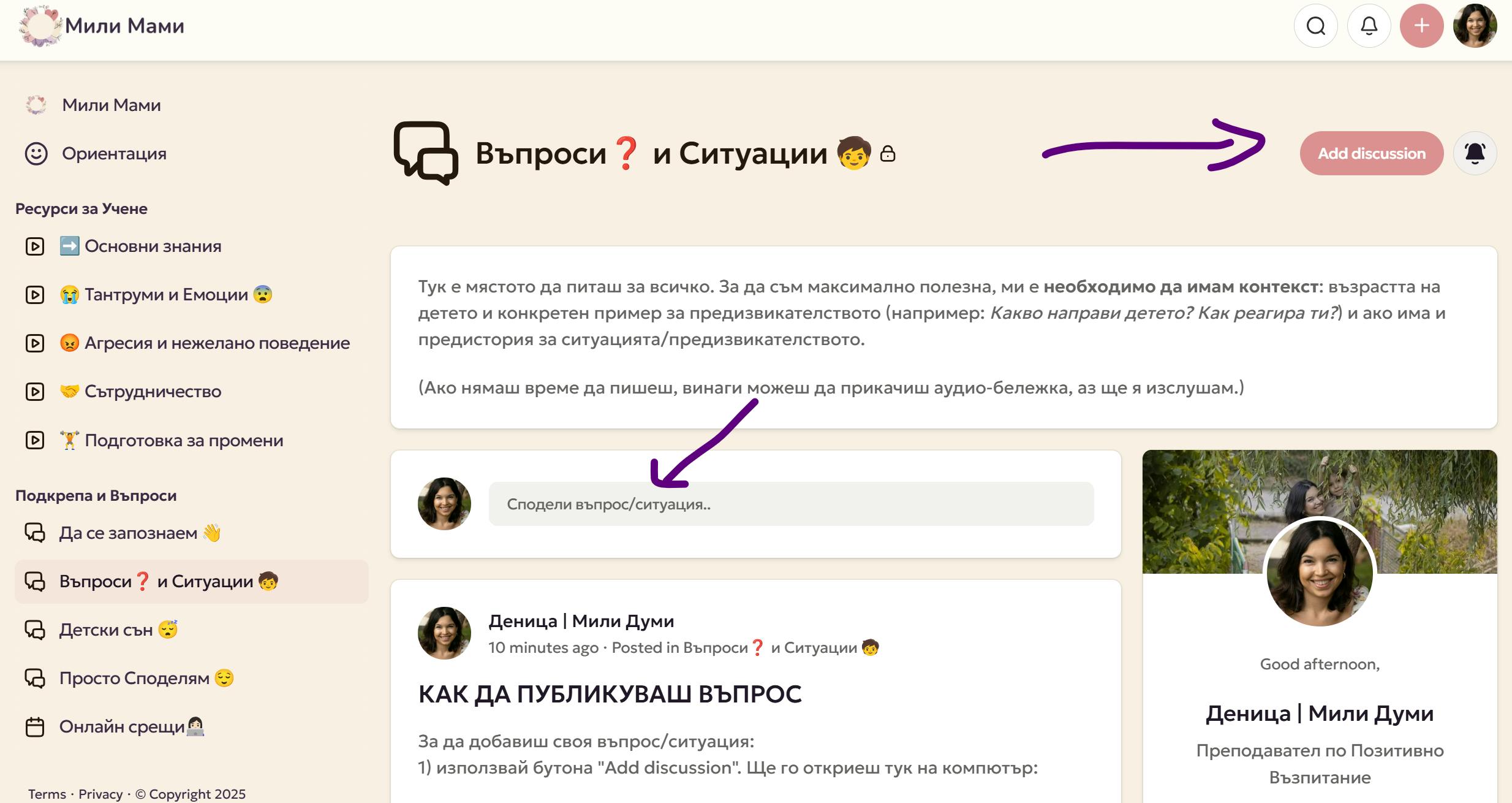Click the Privacy link in the footer
1512x803 pixels.
tap(100, 794)
